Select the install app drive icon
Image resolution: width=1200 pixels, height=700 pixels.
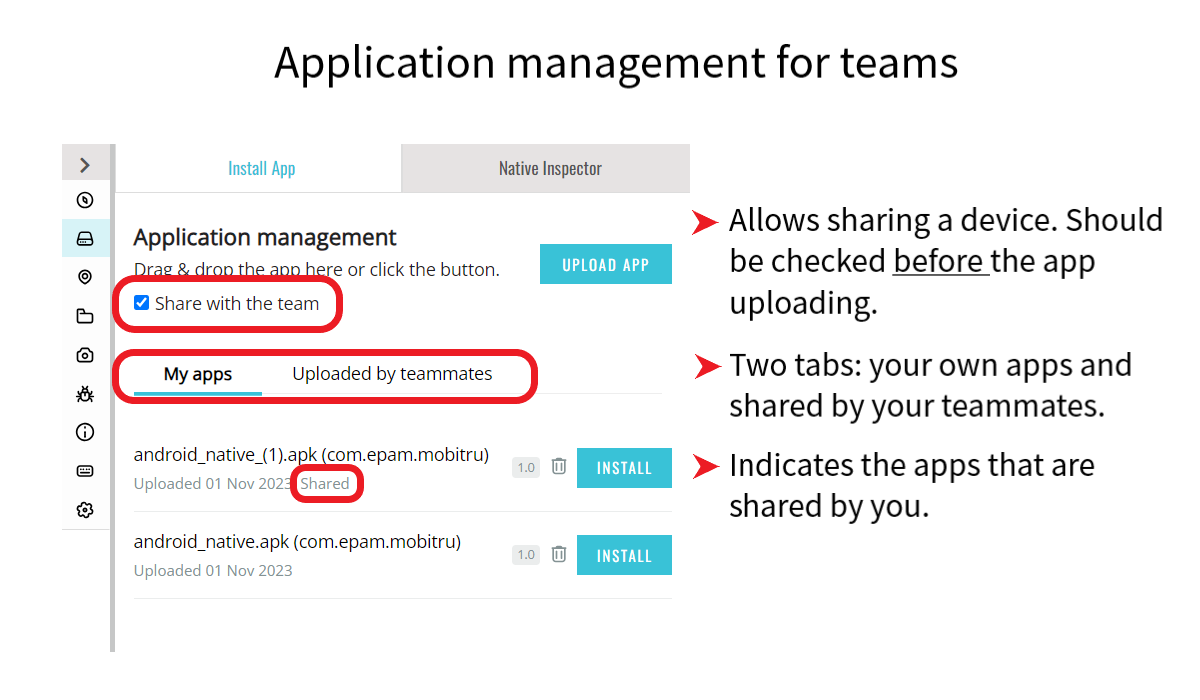coord(85,239)
